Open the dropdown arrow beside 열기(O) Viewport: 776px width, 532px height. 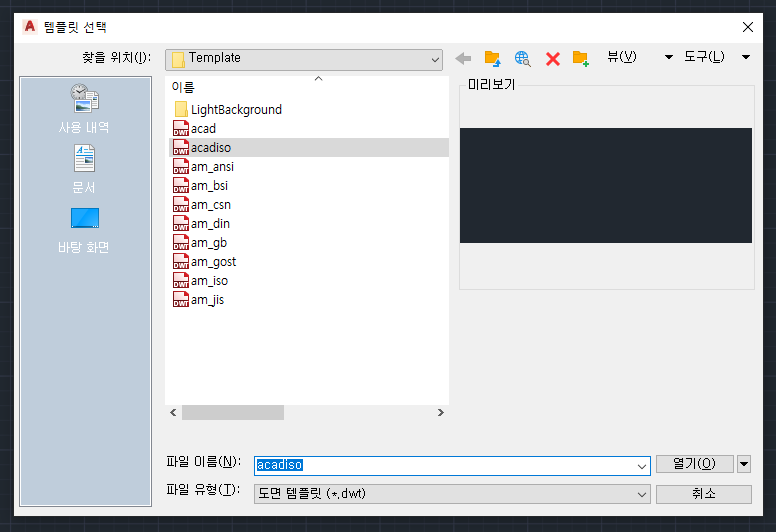pyautogui.click(x=744, y=464)
